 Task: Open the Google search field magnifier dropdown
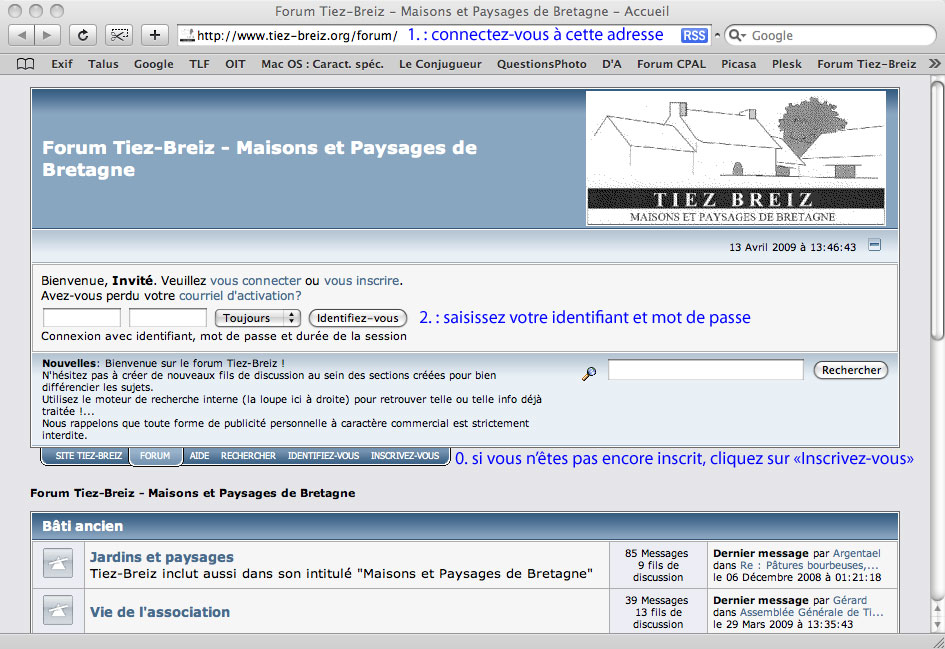point(737,35)
